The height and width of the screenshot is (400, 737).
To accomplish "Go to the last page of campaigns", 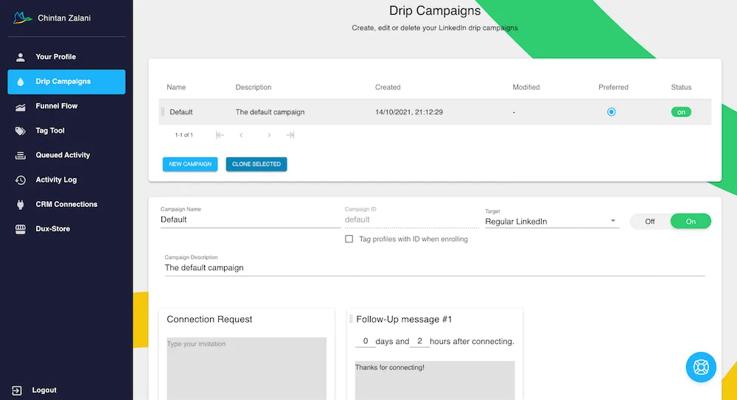I will pyautogui.click(x=290, y=135).
